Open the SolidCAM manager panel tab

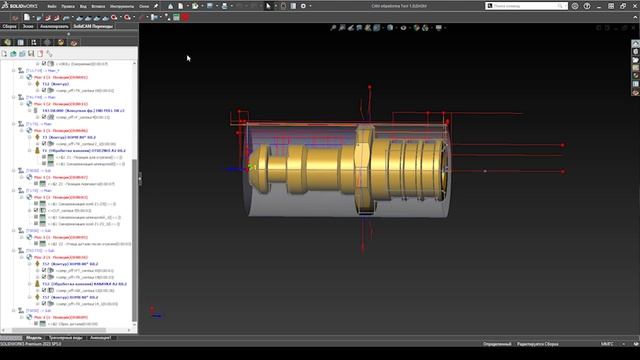[x=74, y=42]
